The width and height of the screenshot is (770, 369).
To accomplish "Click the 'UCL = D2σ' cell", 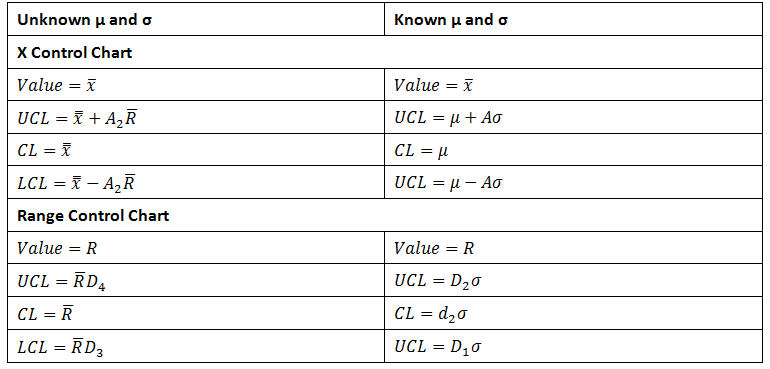I will pyautogui.click(x=573, y=280).
